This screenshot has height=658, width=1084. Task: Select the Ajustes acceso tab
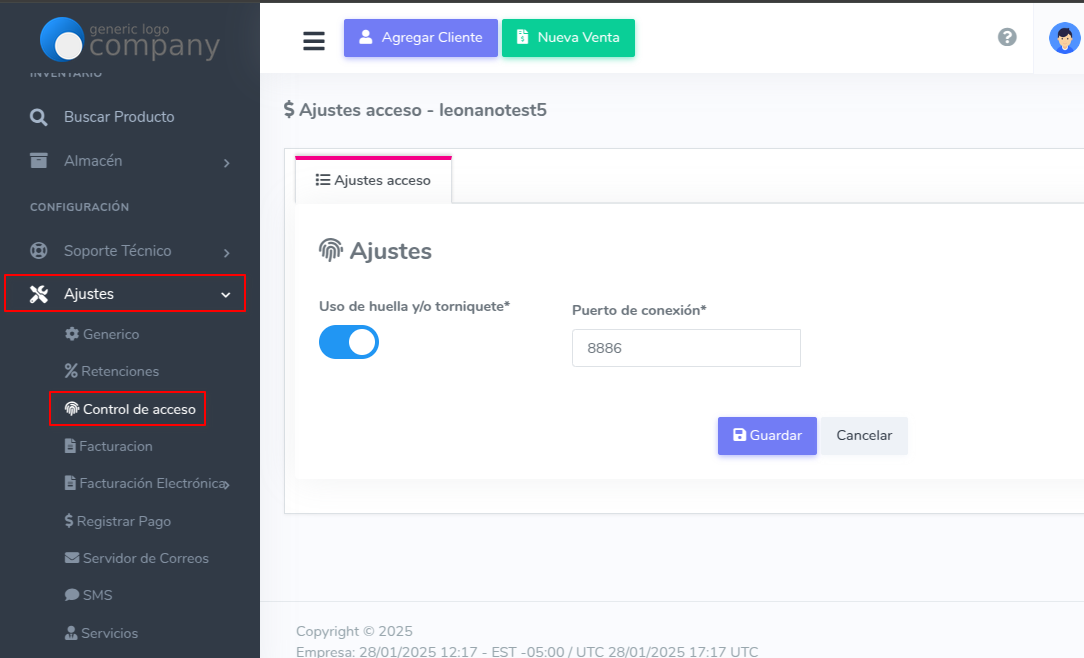[373, 181]
